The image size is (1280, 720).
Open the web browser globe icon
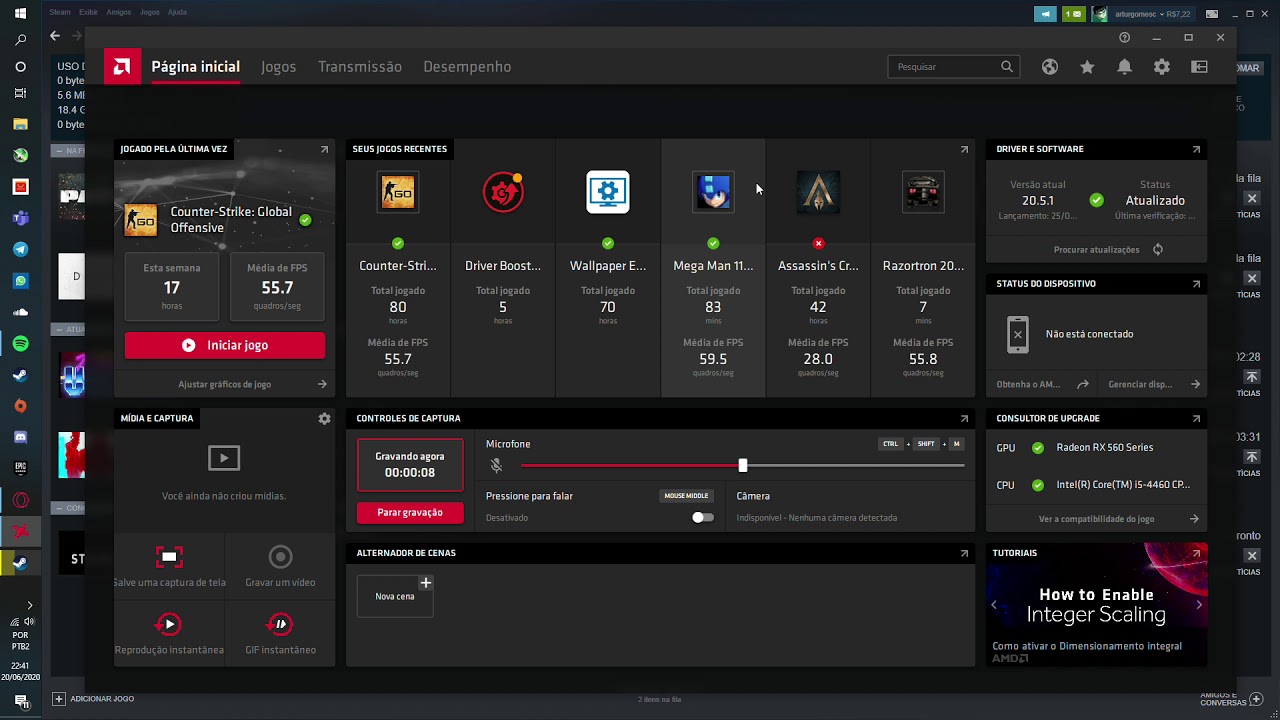point(1049,67)
